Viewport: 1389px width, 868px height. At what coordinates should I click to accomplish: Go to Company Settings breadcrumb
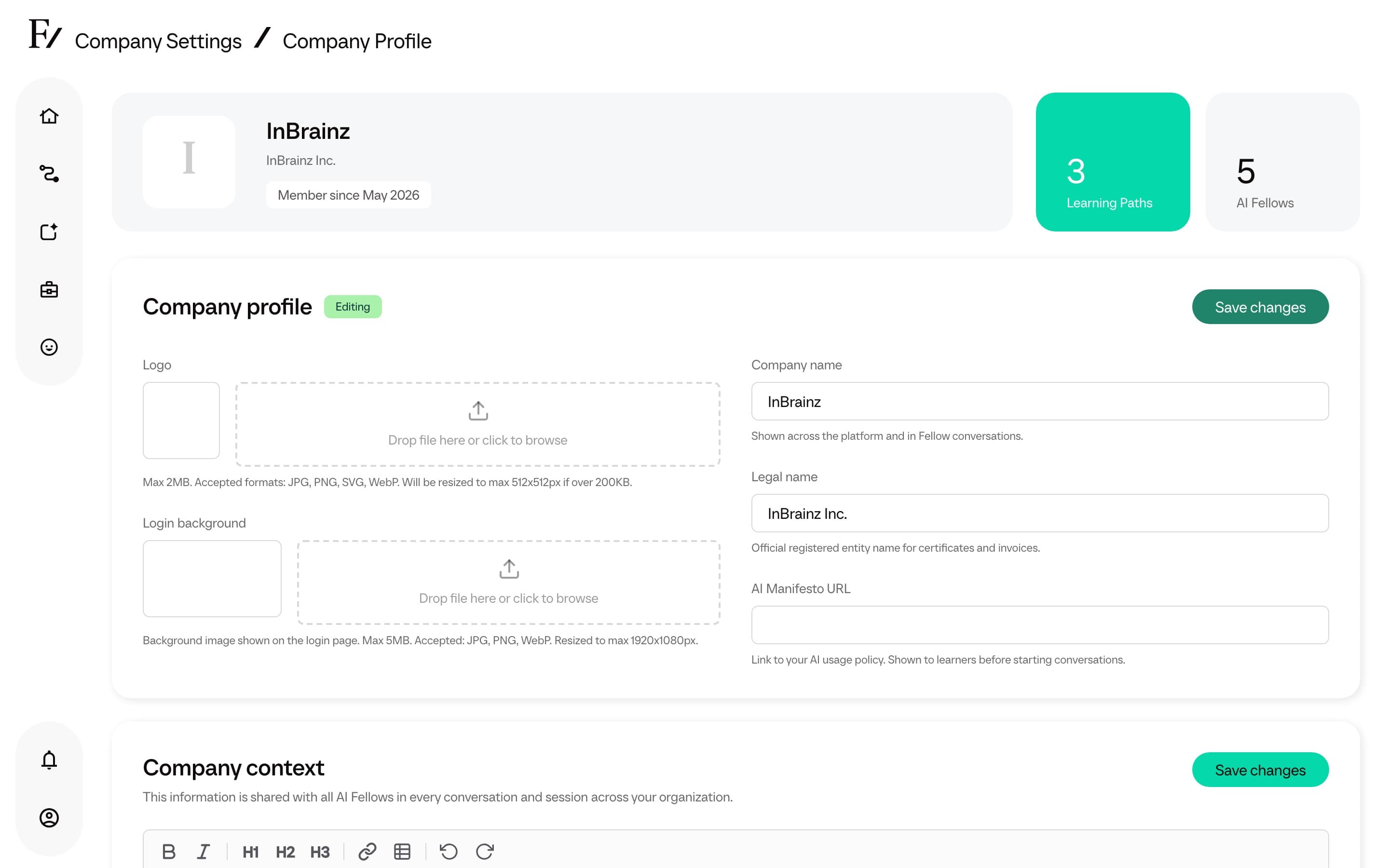pyautogui.click(x=158, y=41)
